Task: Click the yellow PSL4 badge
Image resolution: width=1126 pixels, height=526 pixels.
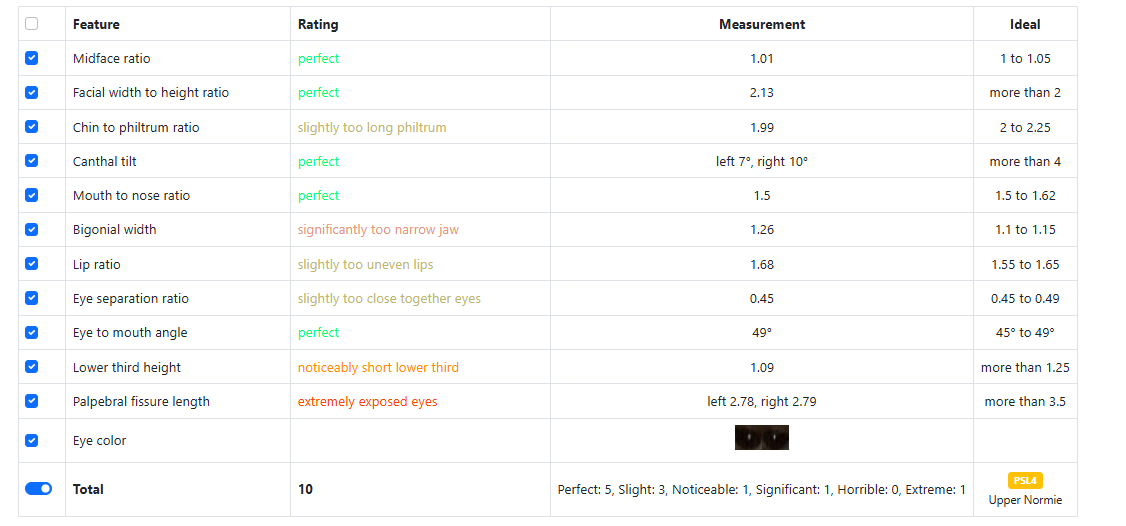Action: point(1025,480)
